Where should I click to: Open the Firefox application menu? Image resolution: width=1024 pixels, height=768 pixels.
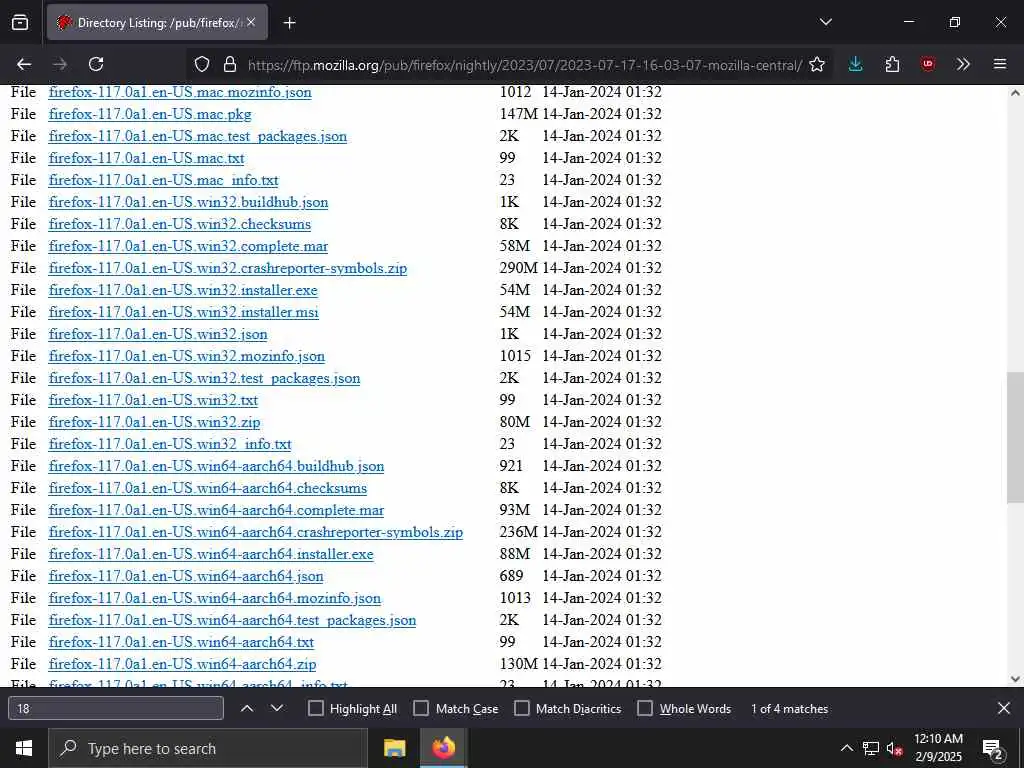pyautogui.click(x=1000, y=64)
